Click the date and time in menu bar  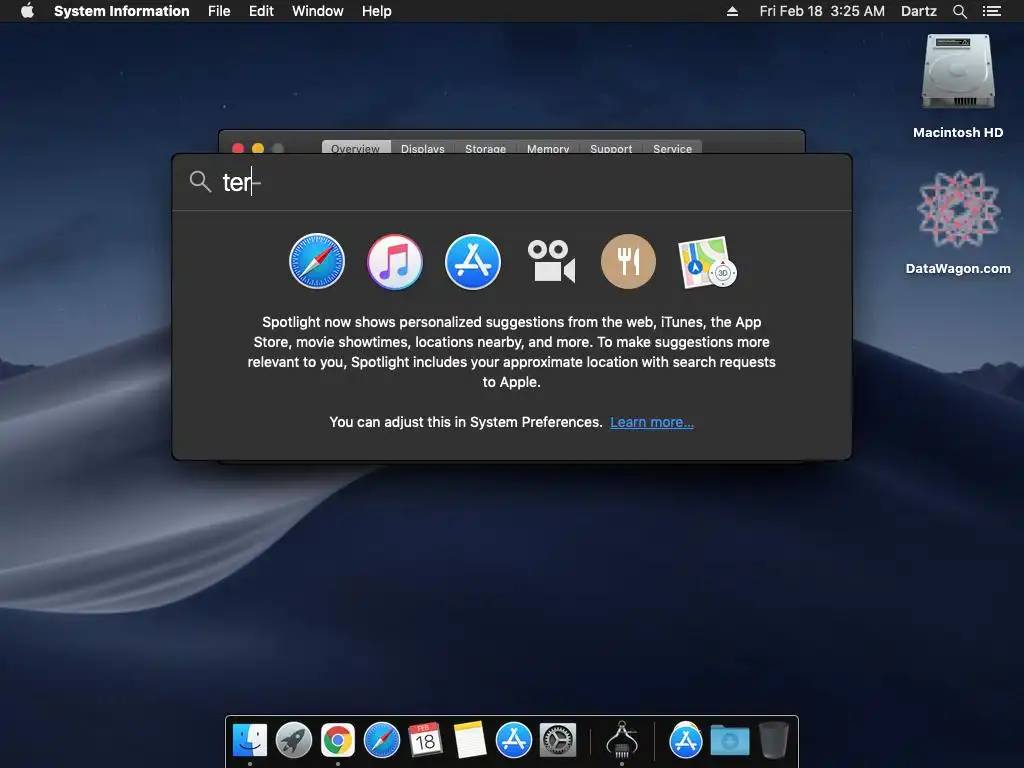pyautogui.click(x=822, y=11)
